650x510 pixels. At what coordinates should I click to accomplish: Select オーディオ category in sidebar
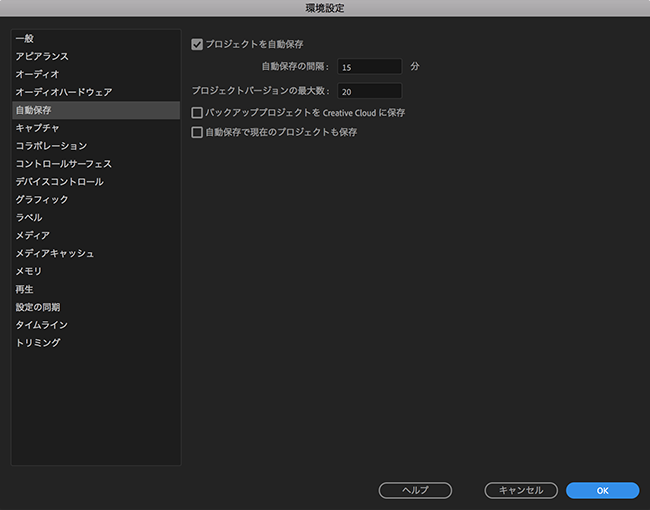[37, 74]
